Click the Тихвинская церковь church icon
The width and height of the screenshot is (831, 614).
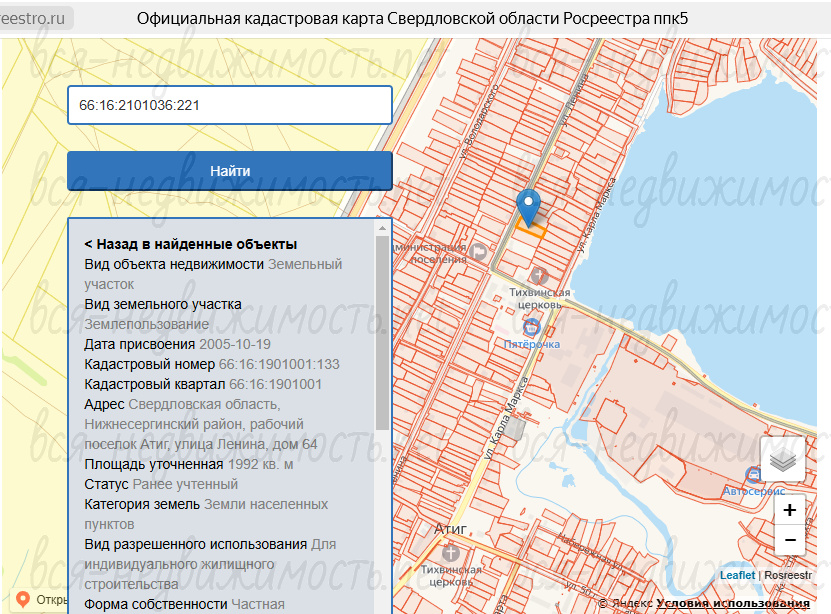(x=539, y=276)
